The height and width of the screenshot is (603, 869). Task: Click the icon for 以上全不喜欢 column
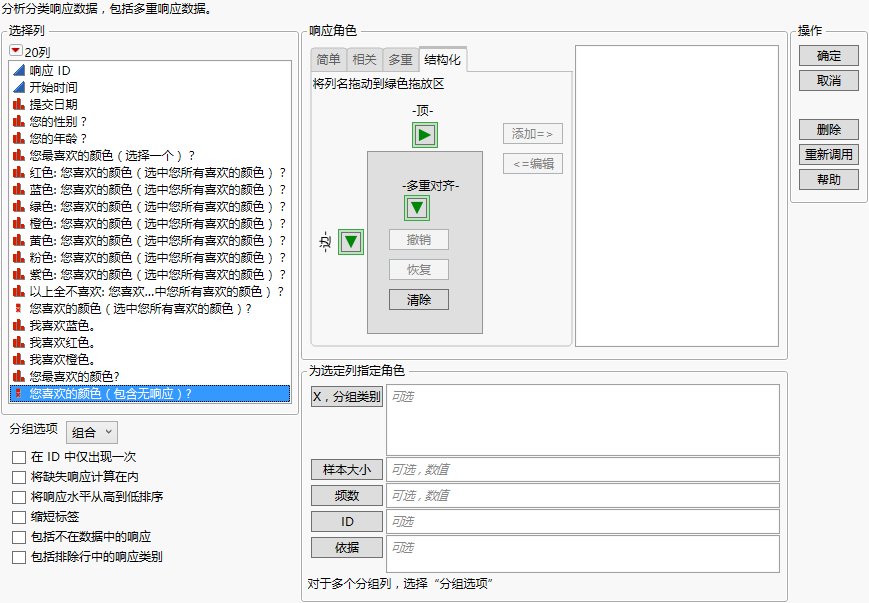19,292
